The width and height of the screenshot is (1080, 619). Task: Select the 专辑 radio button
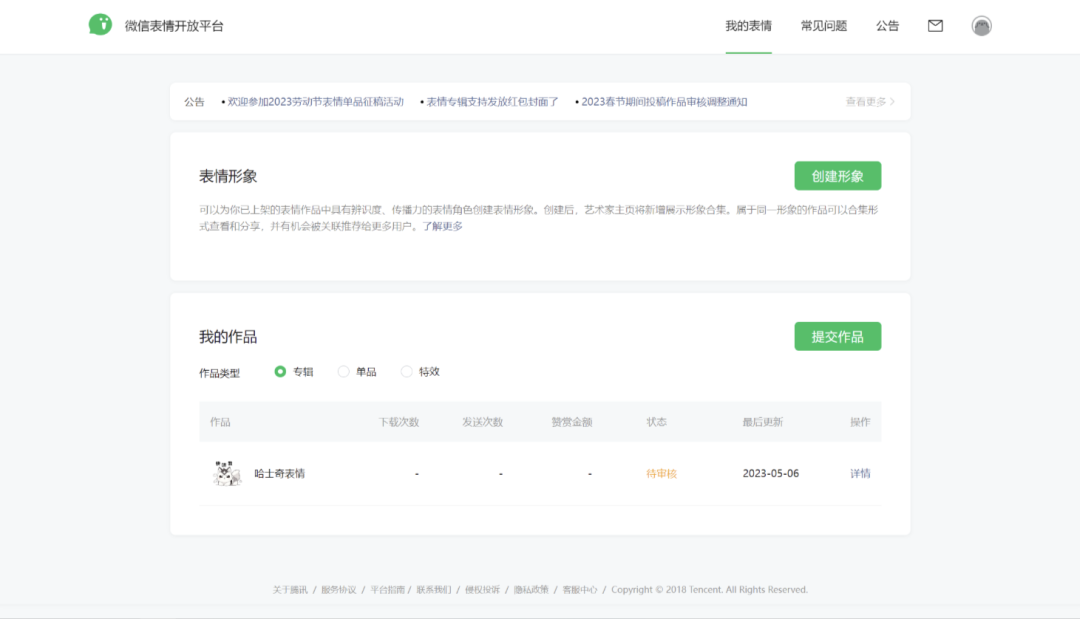280,372
